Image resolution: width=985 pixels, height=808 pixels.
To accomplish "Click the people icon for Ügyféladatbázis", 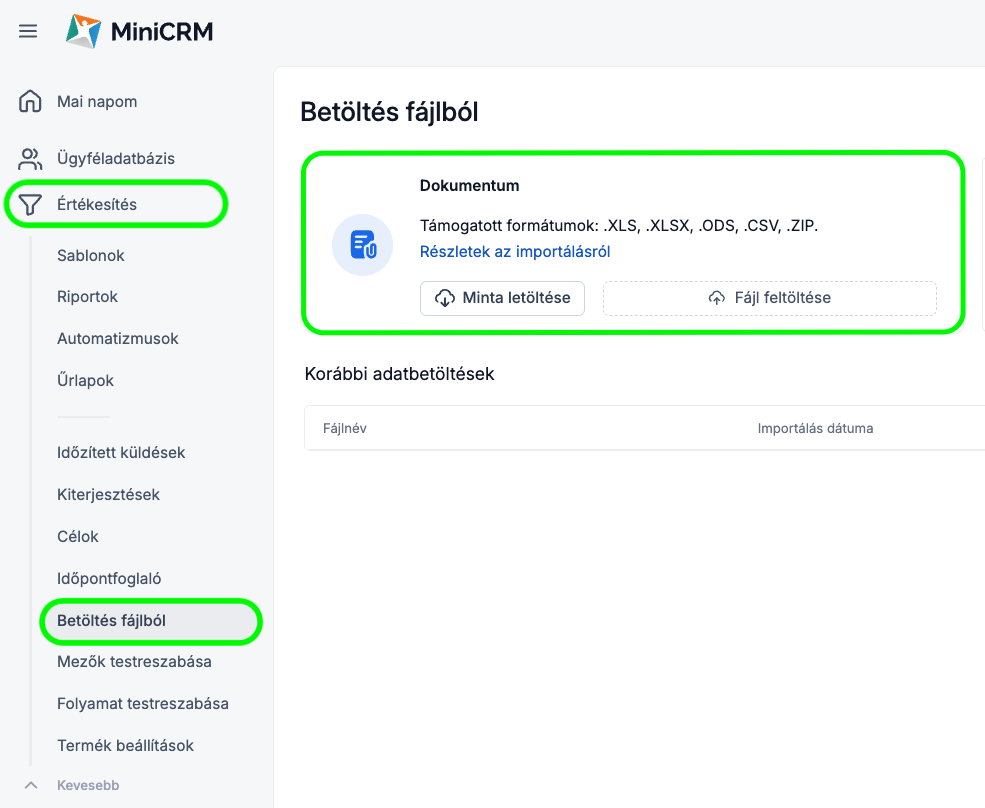I will tap(30, 158).
